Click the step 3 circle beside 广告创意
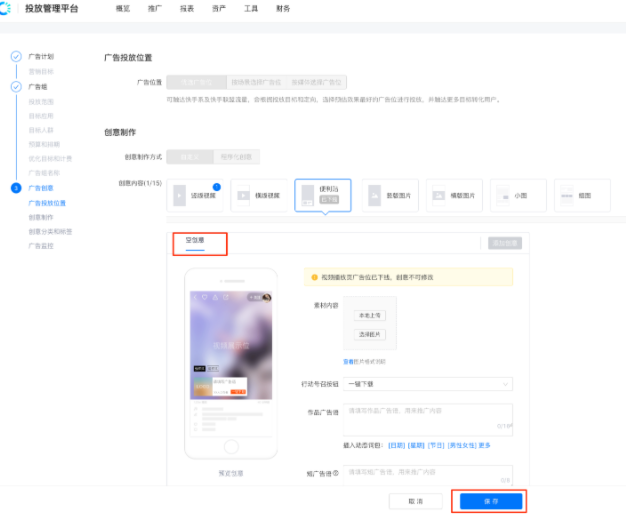626x514 pixels. click(x=16, y=188)
